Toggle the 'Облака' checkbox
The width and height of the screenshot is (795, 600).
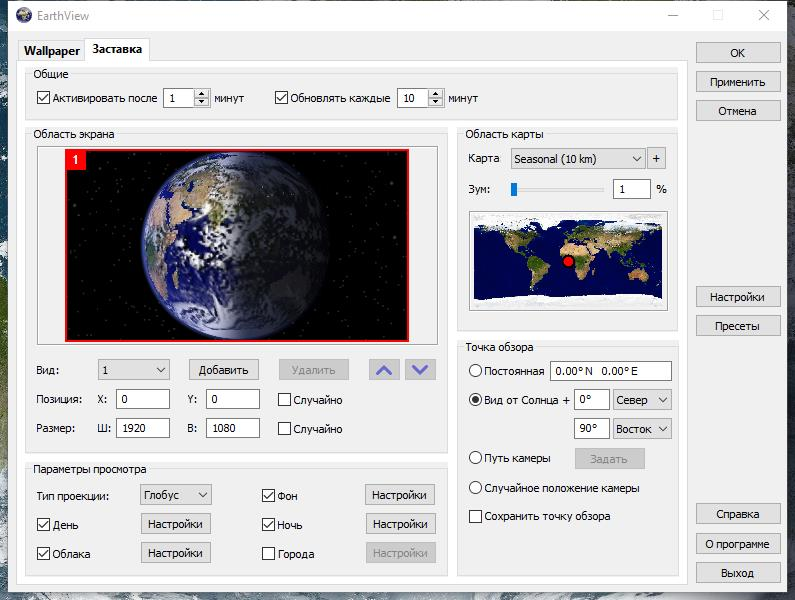point(43,553)
